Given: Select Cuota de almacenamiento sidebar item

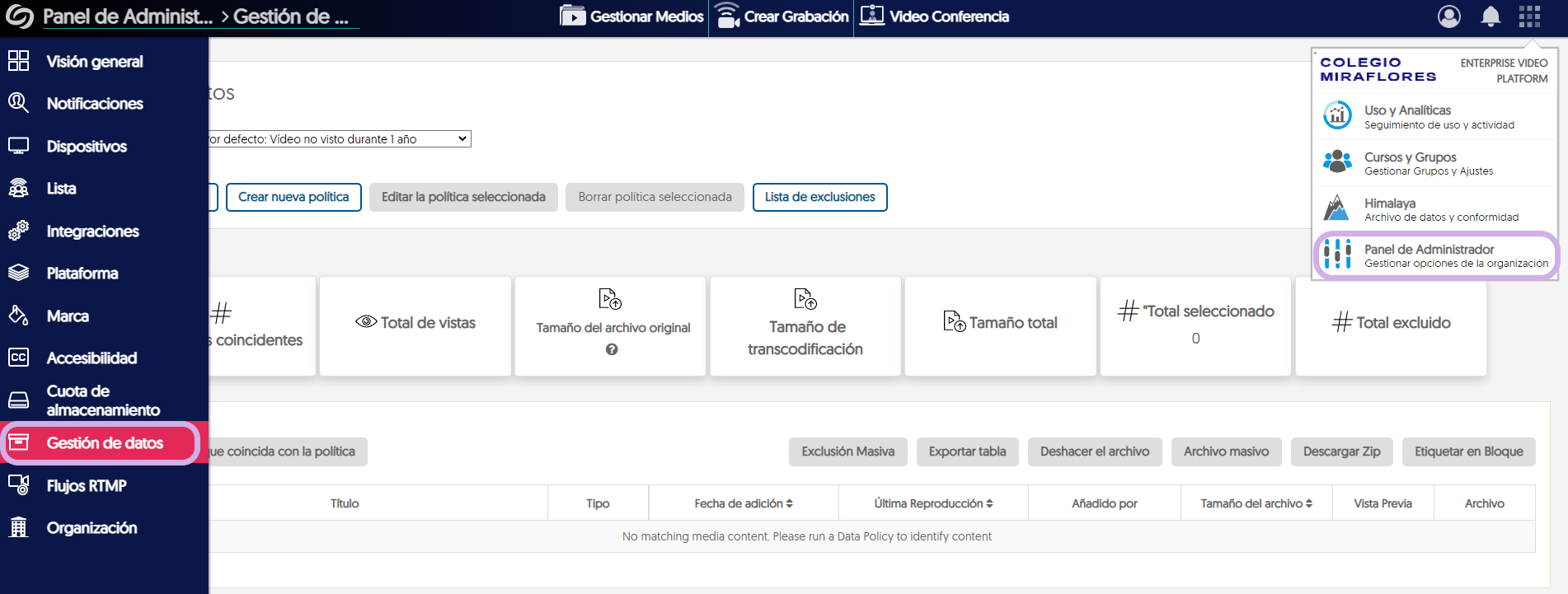Looking at the screenshot, I should (x=102, y=400).
